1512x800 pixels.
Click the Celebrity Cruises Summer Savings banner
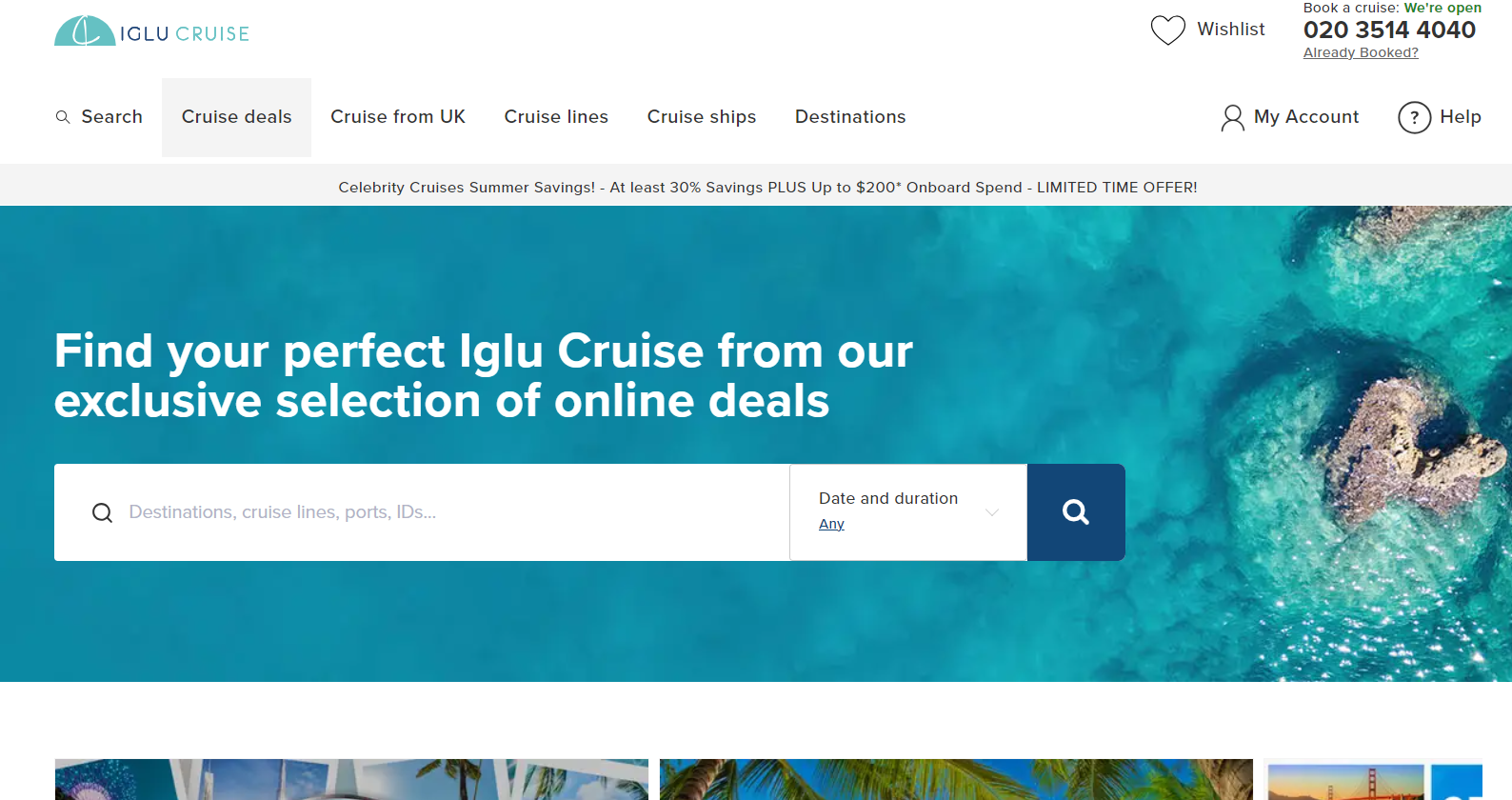point(767,187)
